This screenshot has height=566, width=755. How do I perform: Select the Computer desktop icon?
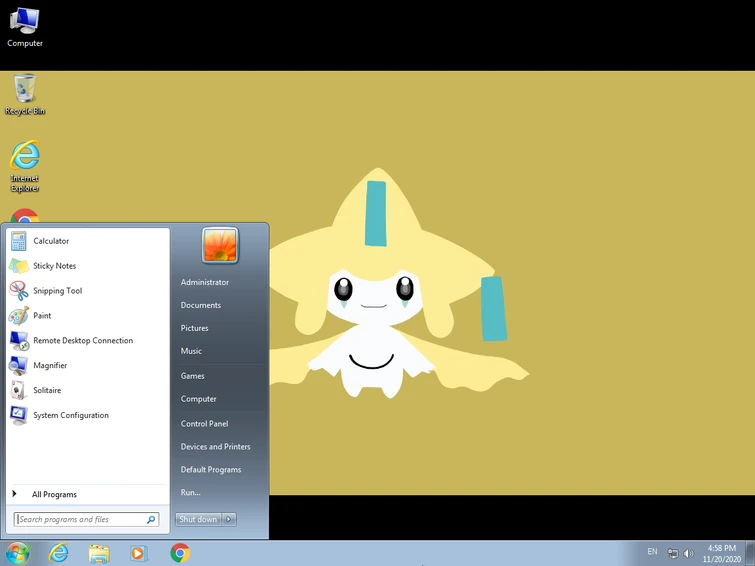pos(25,27)
